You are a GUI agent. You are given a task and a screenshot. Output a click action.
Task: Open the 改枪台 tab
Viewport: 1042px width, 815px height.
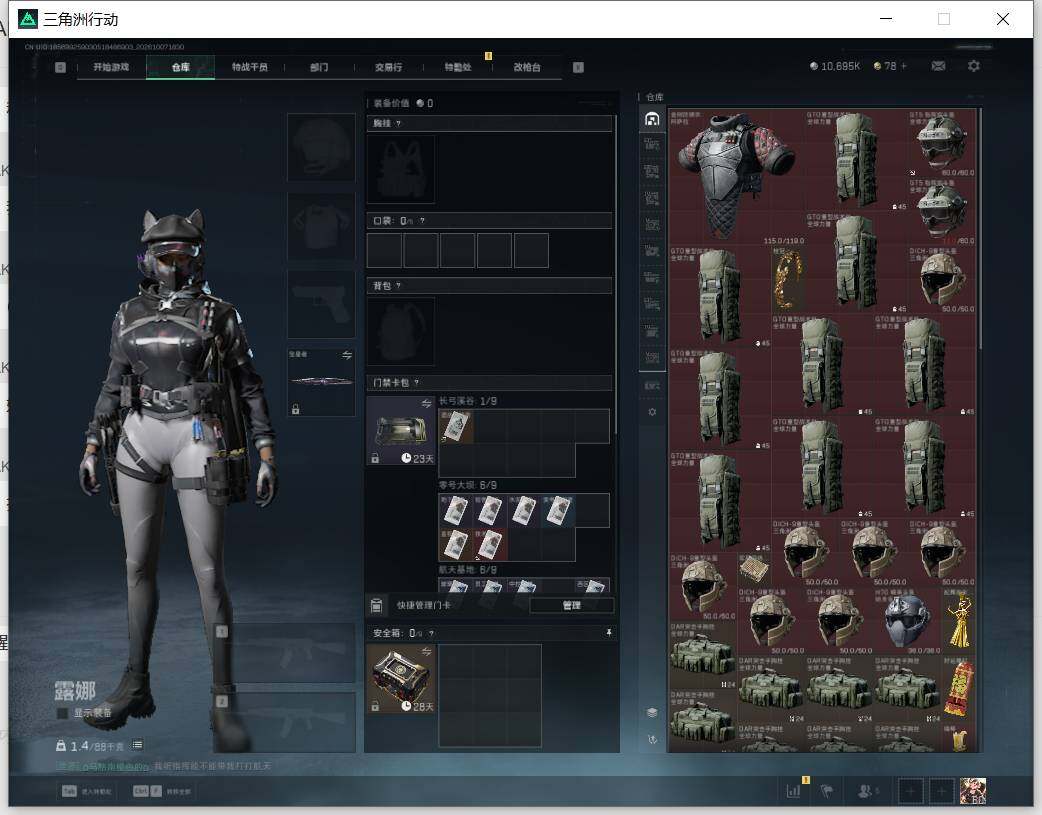tap(527, 67)
